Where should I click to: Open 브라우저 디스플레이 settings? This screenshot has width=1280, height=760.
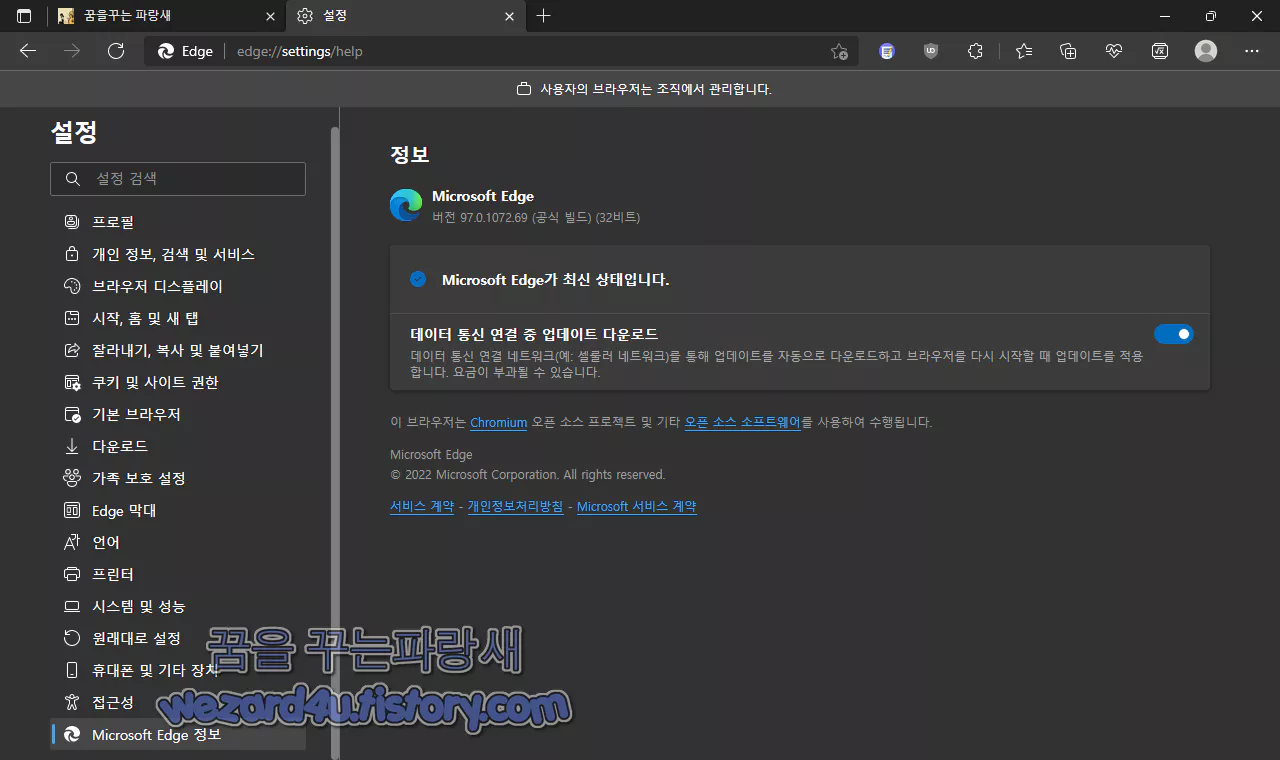pyautogui.click(x=178, y=286)
